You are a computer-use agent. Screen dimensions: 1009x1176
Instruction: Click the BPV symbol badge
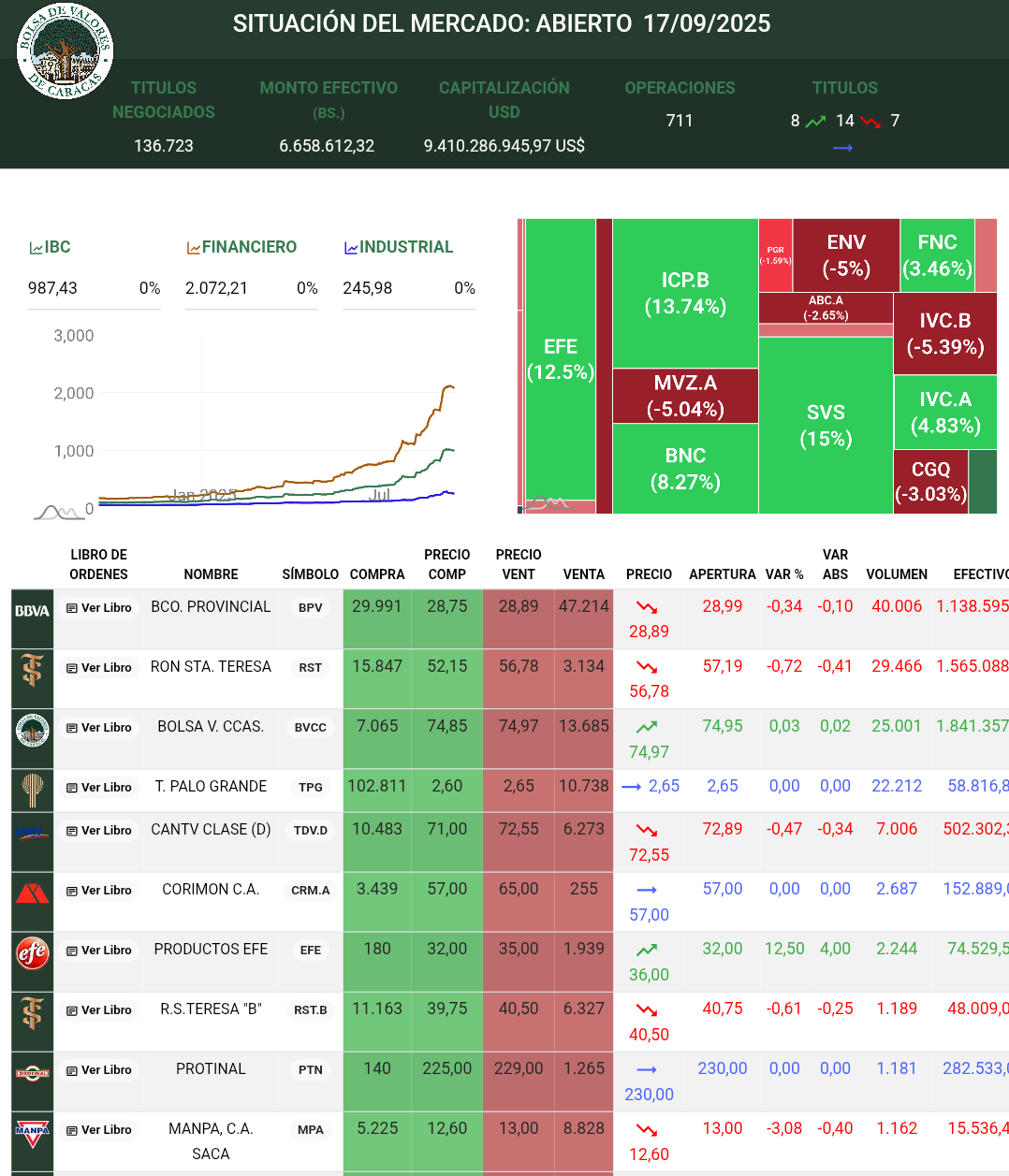[x=310, y=608]
